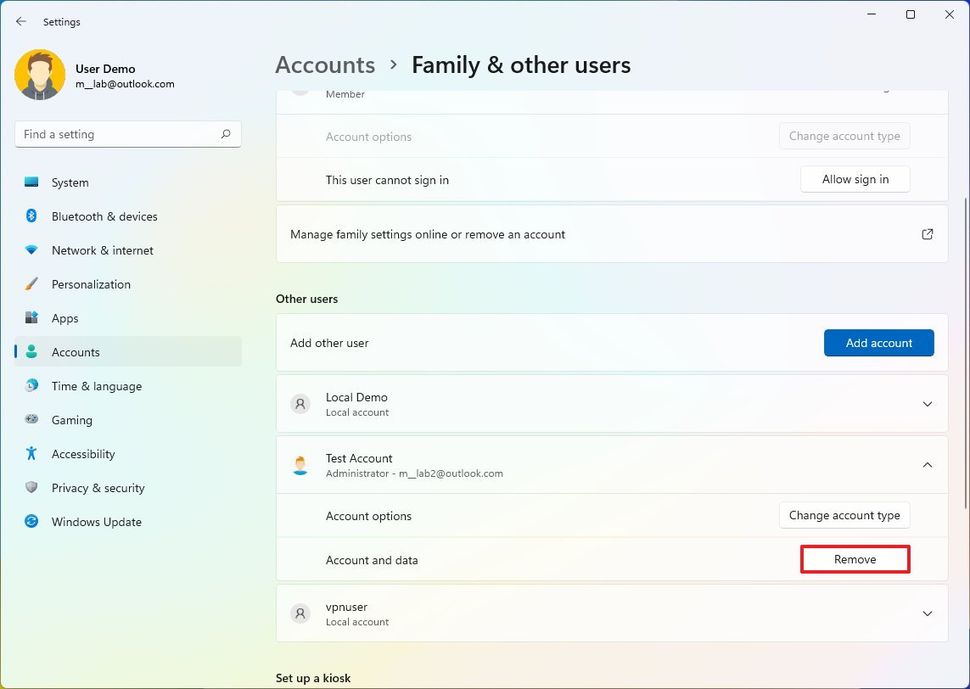The image size is (970, 689).
Task: Click the User Demo profile avatar
Action: pos(40,75)
